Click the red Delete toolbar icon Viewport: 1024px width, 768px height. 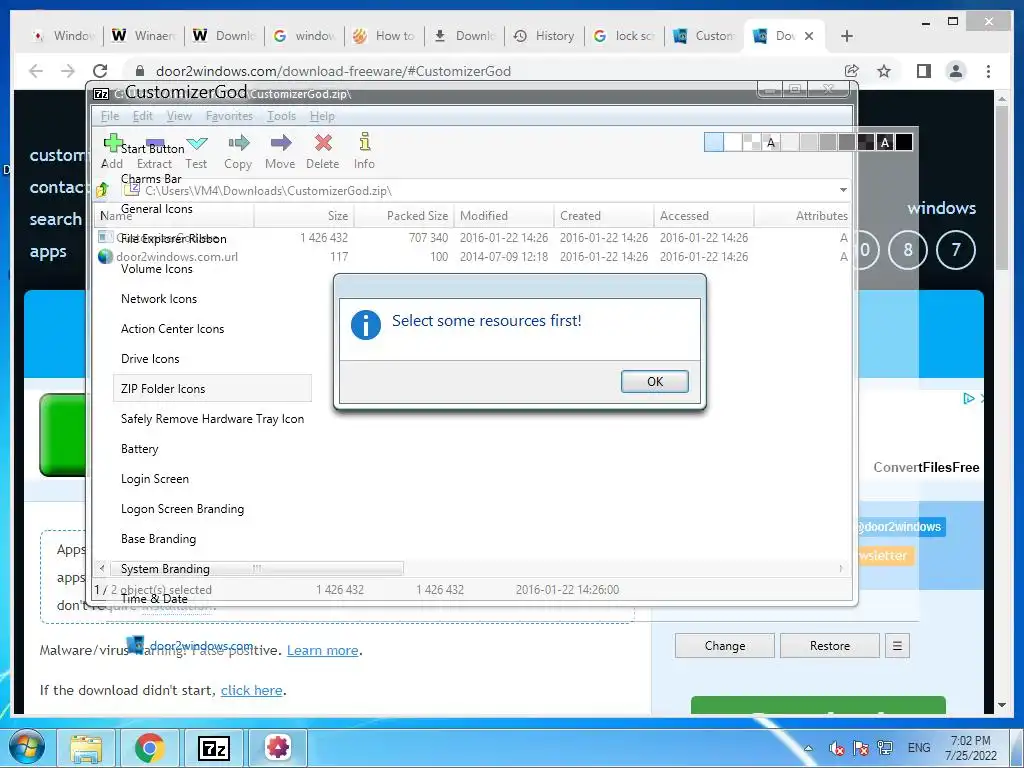[323, 143]
